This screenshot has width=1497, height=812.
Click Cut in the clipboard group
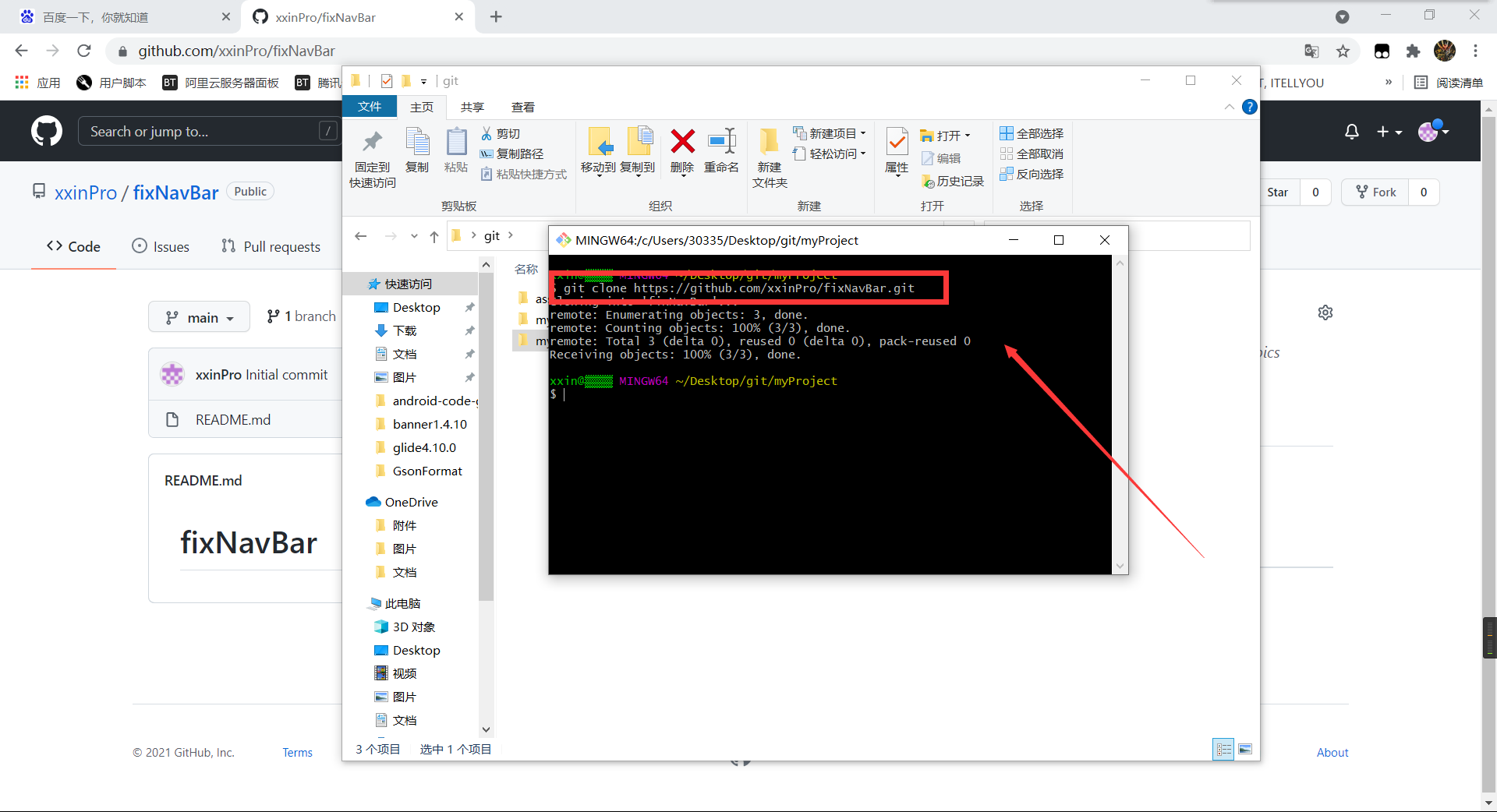click(501, 134)
